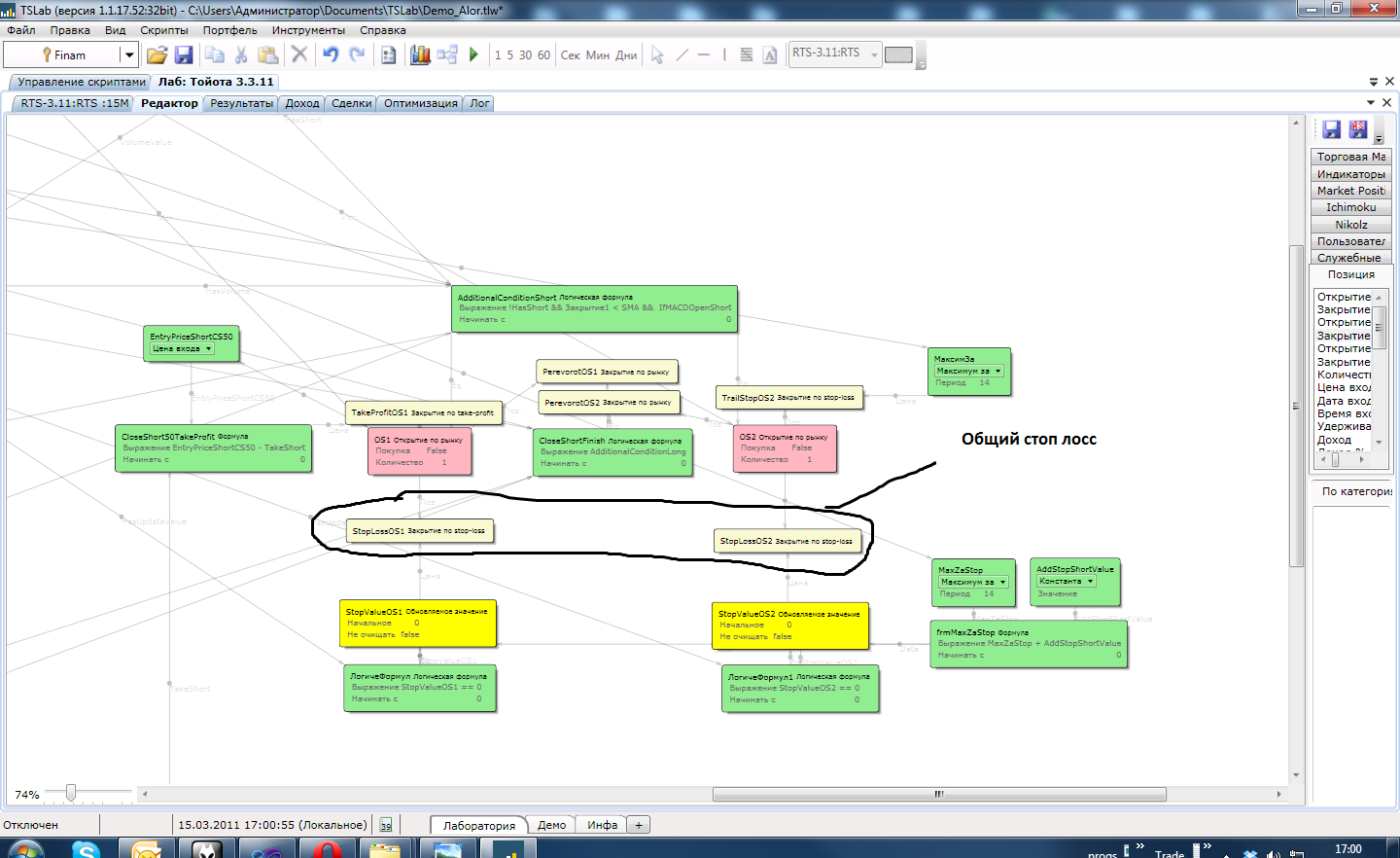
Task: Open the properties sheet icon in toolbar
Action: (x=388, y=54)
